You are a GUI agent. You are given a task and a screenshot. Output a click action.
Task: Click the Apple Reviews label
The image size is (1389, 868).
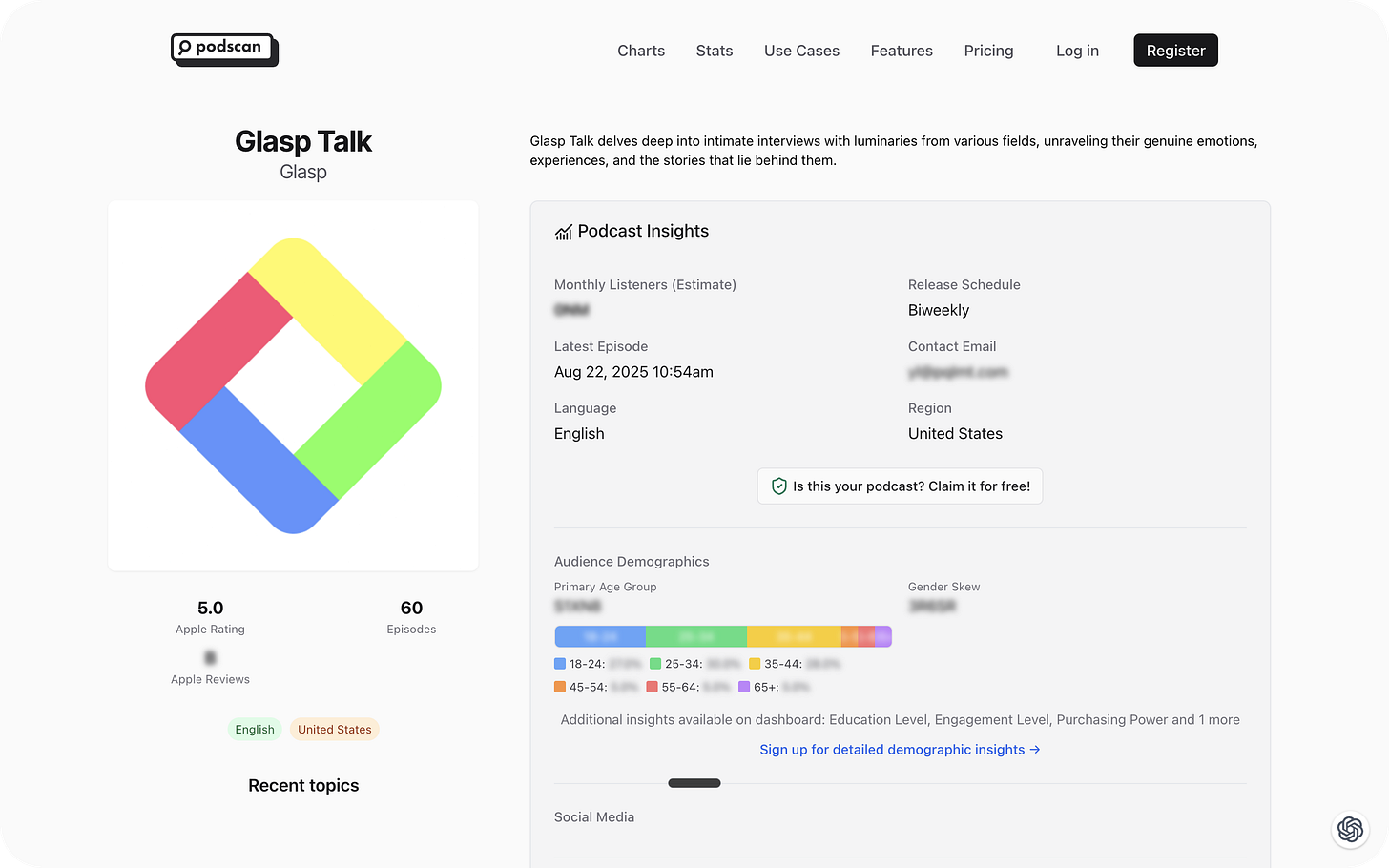point(210,679)
